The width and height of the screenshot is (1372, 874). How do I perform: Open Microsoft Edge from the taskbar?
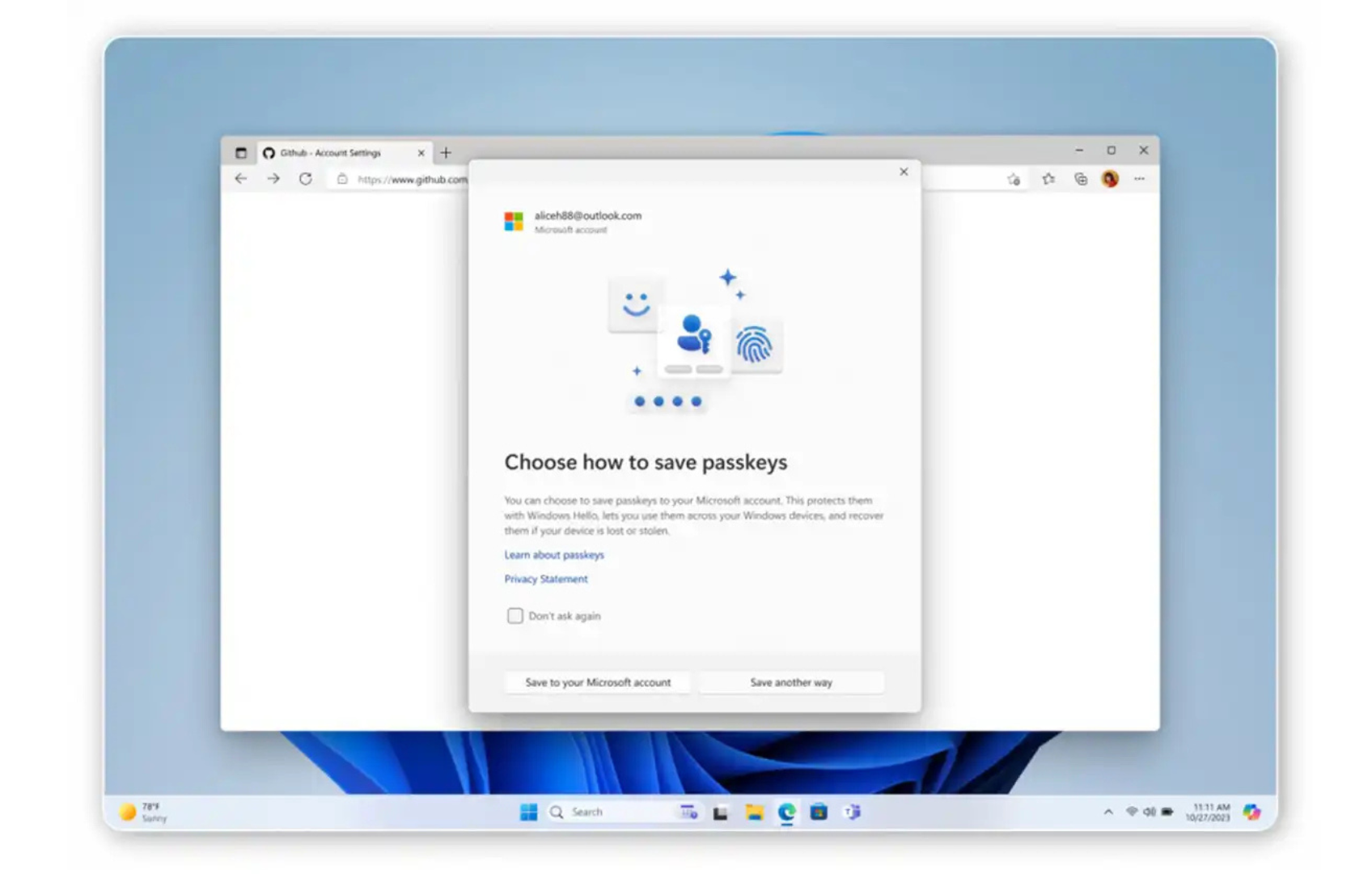786,812
